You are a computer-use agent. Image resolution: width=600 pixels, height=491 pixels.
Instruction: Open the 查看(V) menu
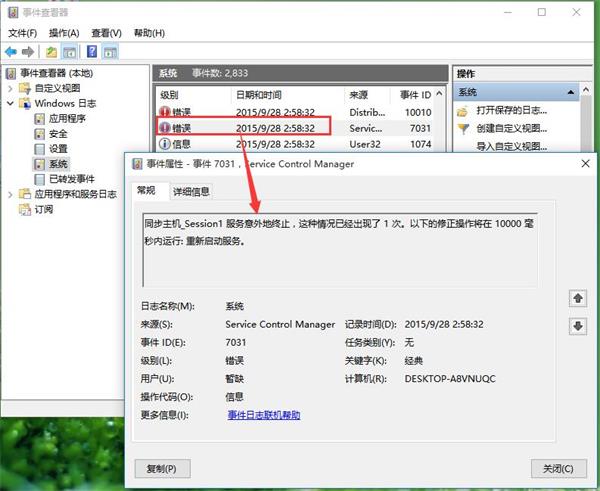[x=107, y=33]
